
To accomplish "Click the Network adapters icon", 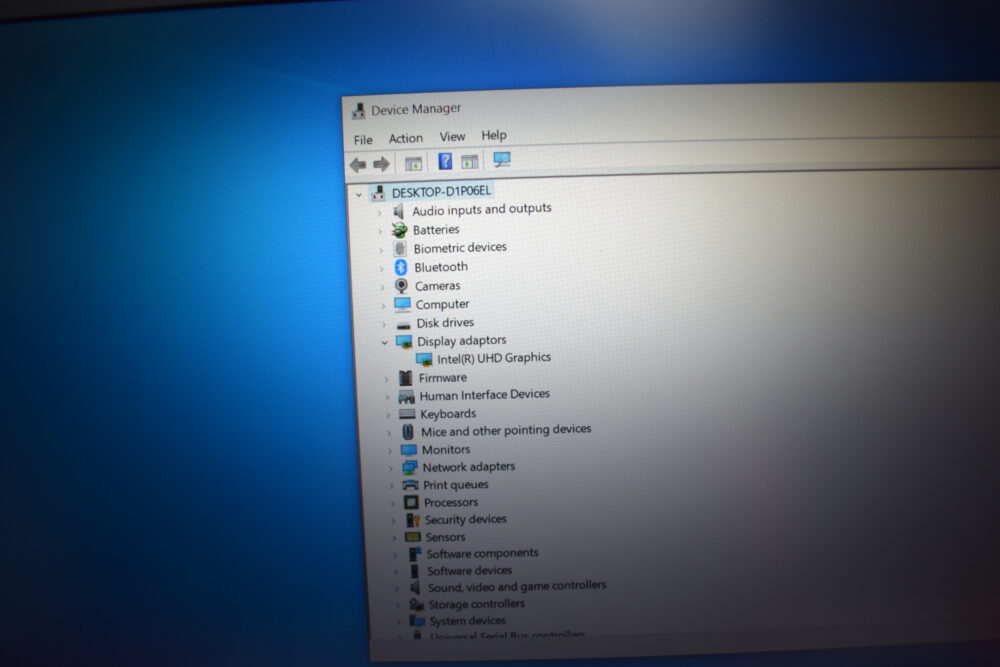I will [409, 467].
